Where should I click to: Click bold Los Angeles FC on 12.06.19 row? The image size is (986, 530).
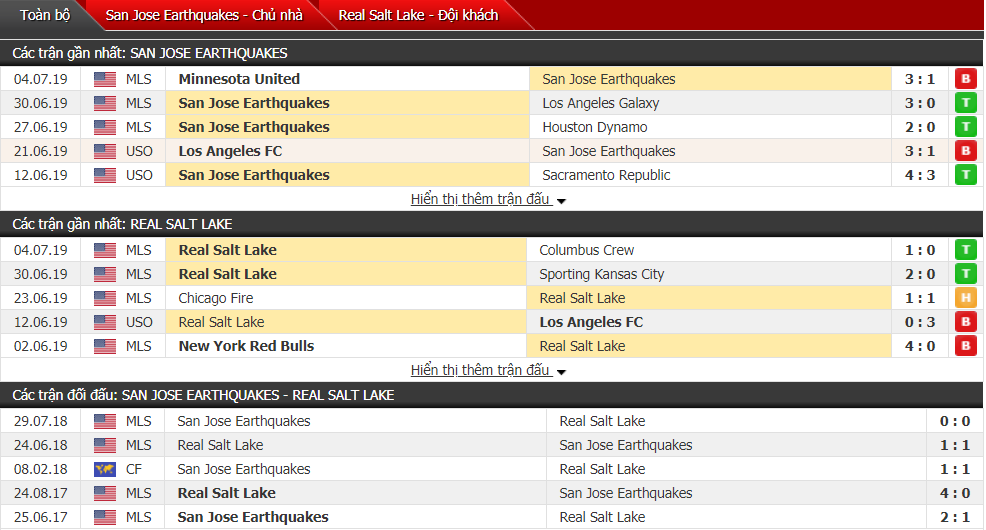point(591,322)
